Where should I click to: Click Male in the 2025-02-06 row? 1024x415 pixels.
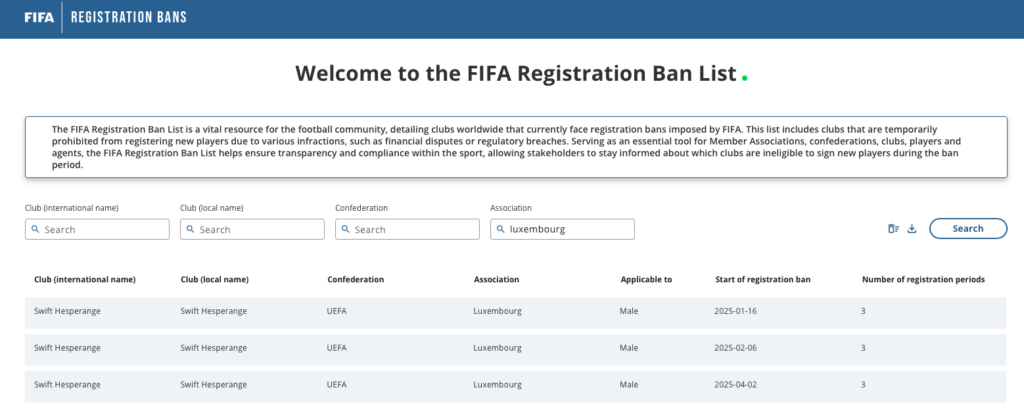(x=629, y=348)
